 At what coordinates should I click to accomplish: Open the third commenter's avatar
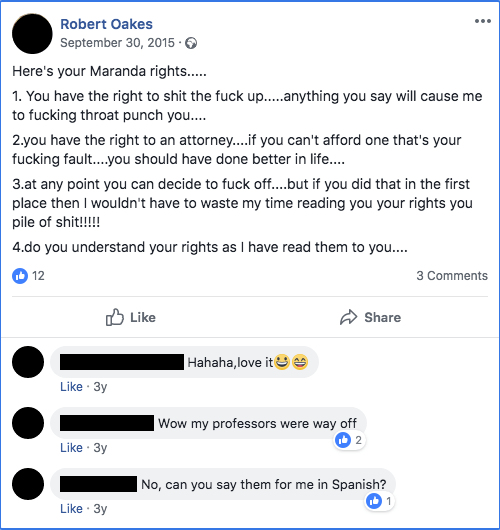(28, 484)
